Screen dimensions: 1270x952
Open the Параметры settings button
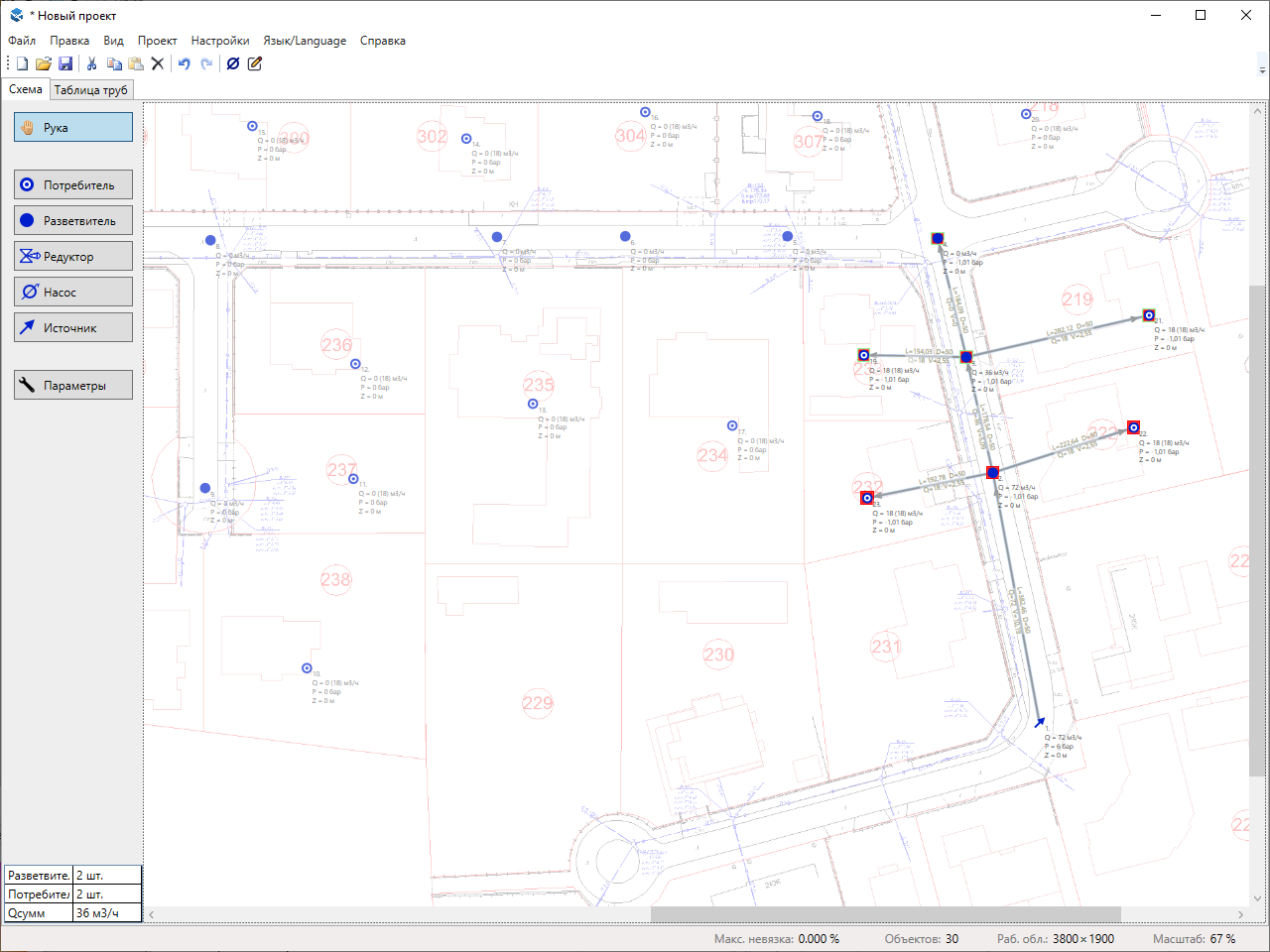tap(73, 385)
